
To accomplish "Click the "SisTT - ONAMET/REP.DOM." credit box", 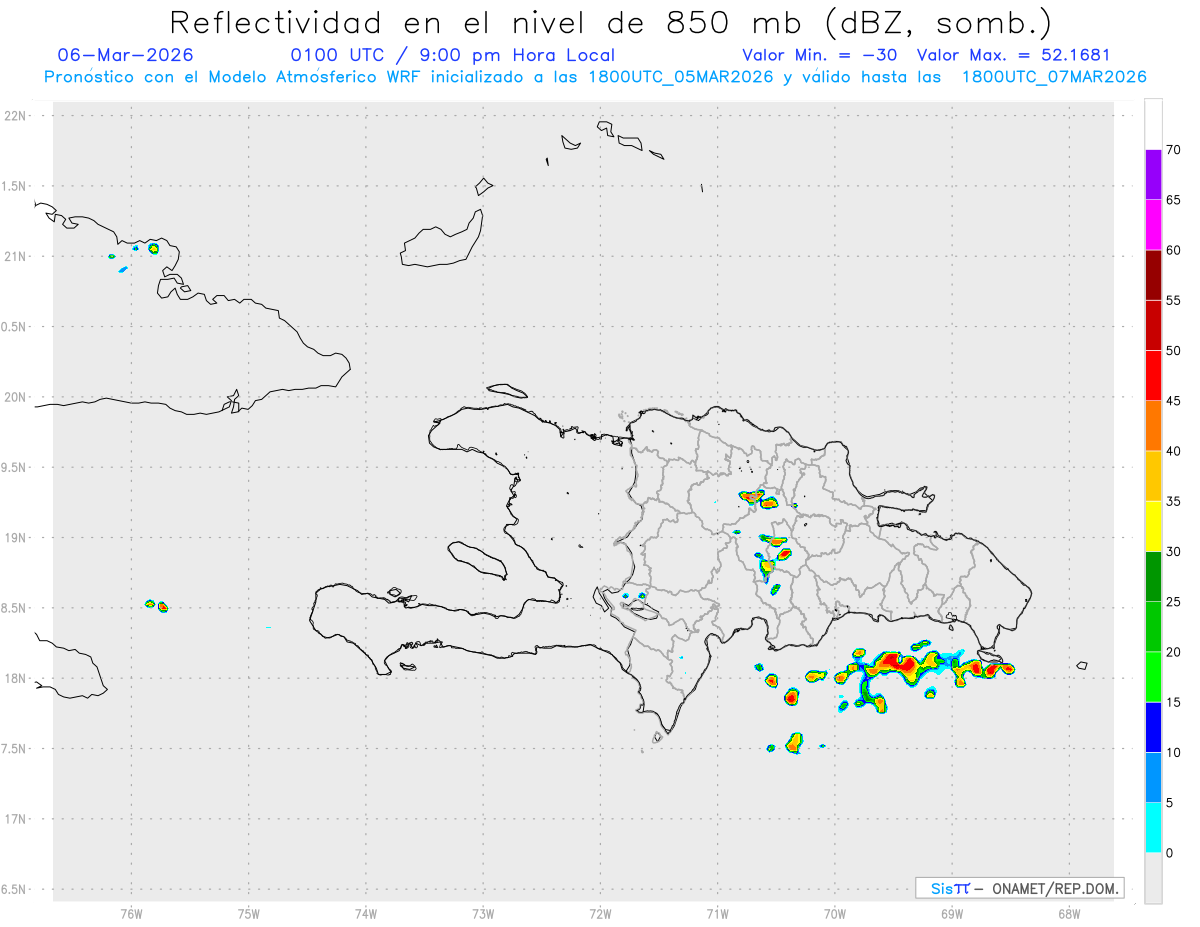I will pyautogui.click(x=1020, y=888).
